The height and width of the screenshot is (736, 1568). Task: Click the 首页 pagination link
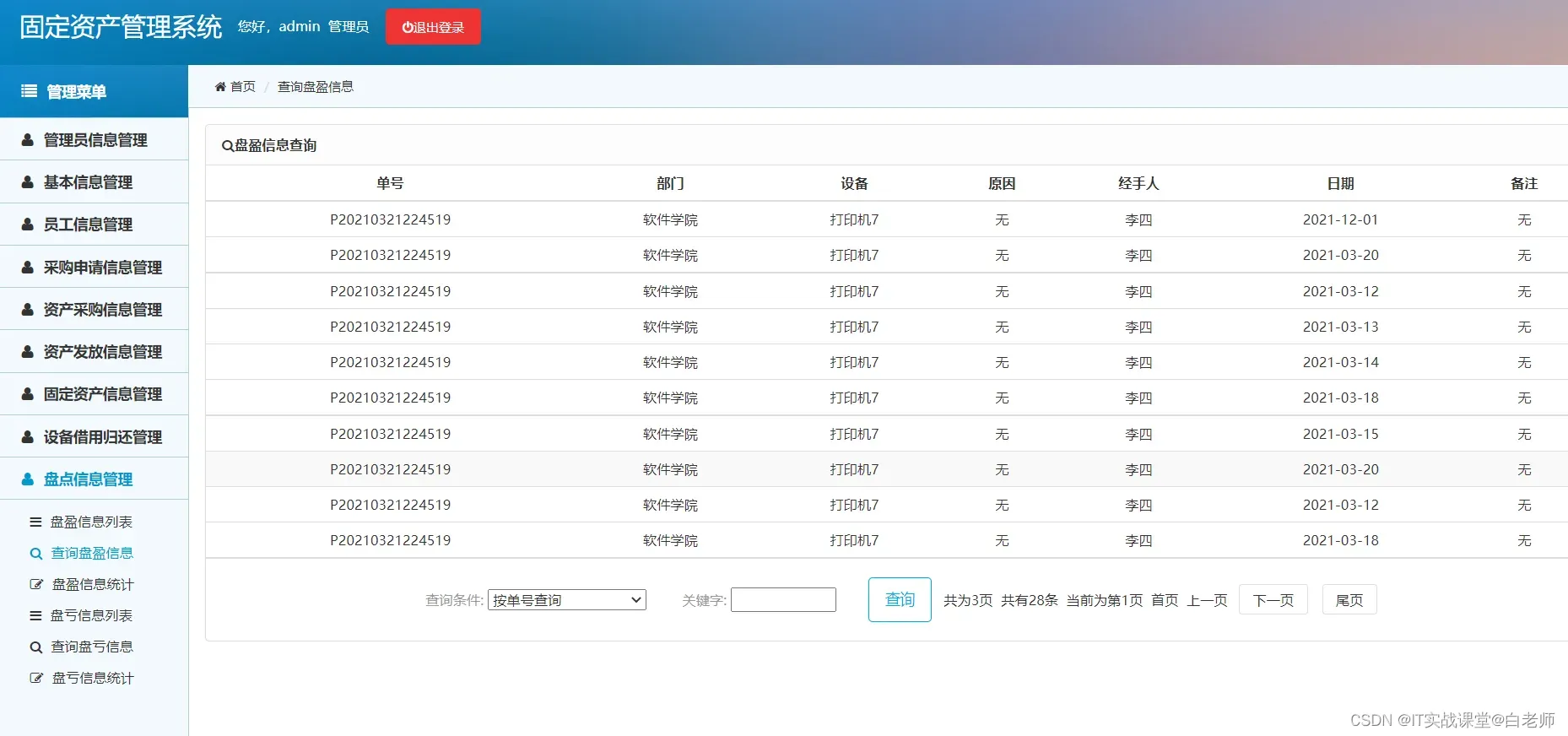1165,600
